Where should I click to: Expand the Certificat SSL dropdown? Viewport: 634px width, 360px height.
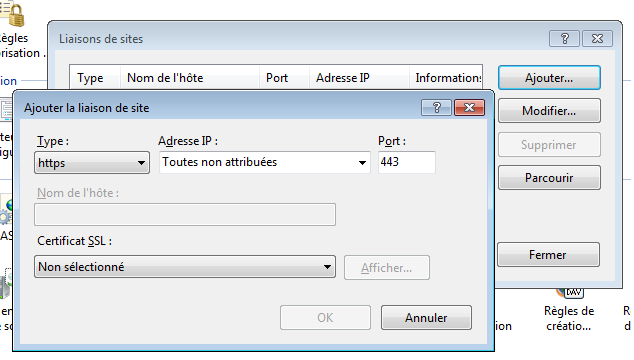185,267
